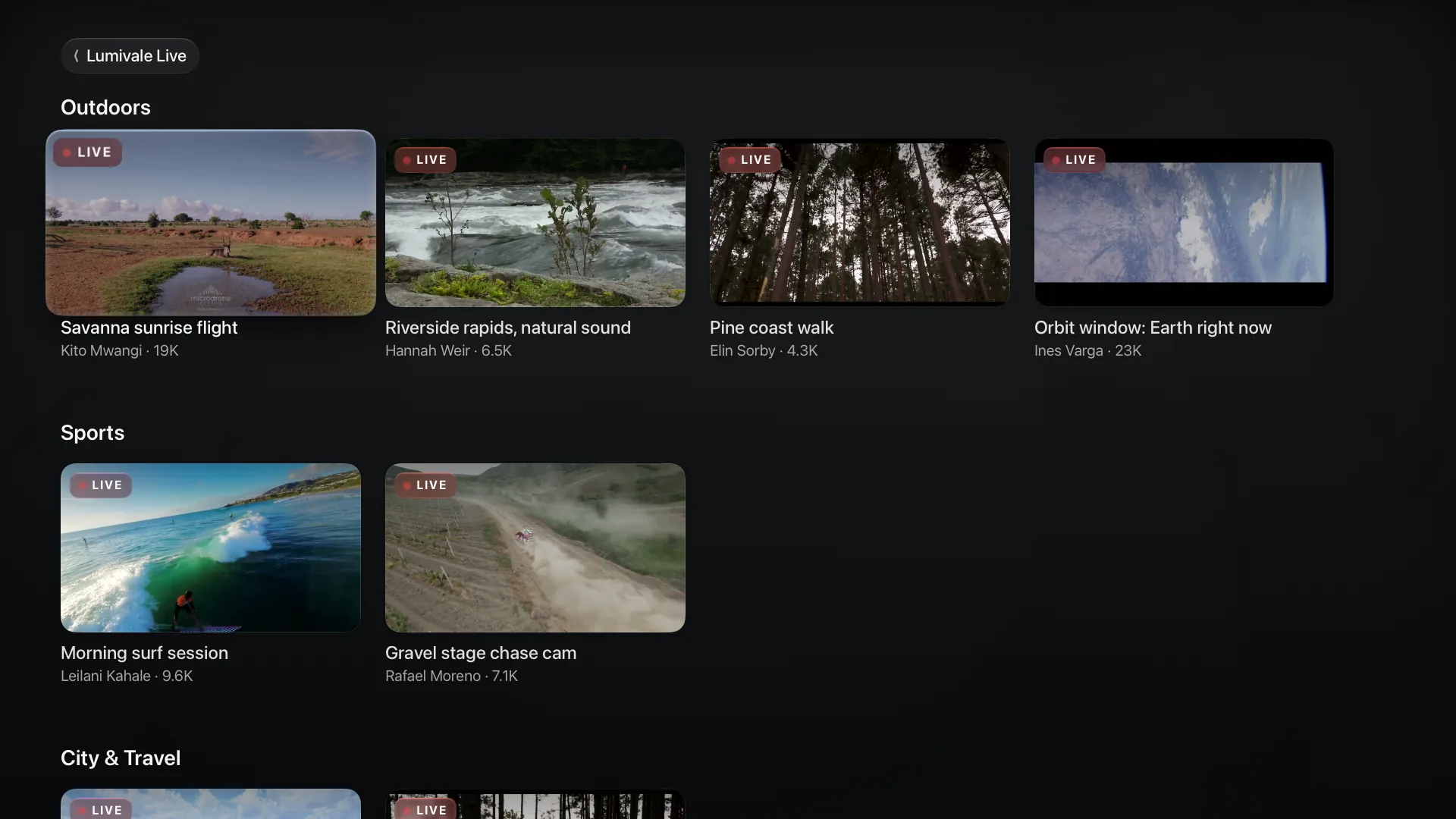Click the Sports section heading
This screenshot has width=1456, height=819.
pyautogui.click(x=93, y=433)
